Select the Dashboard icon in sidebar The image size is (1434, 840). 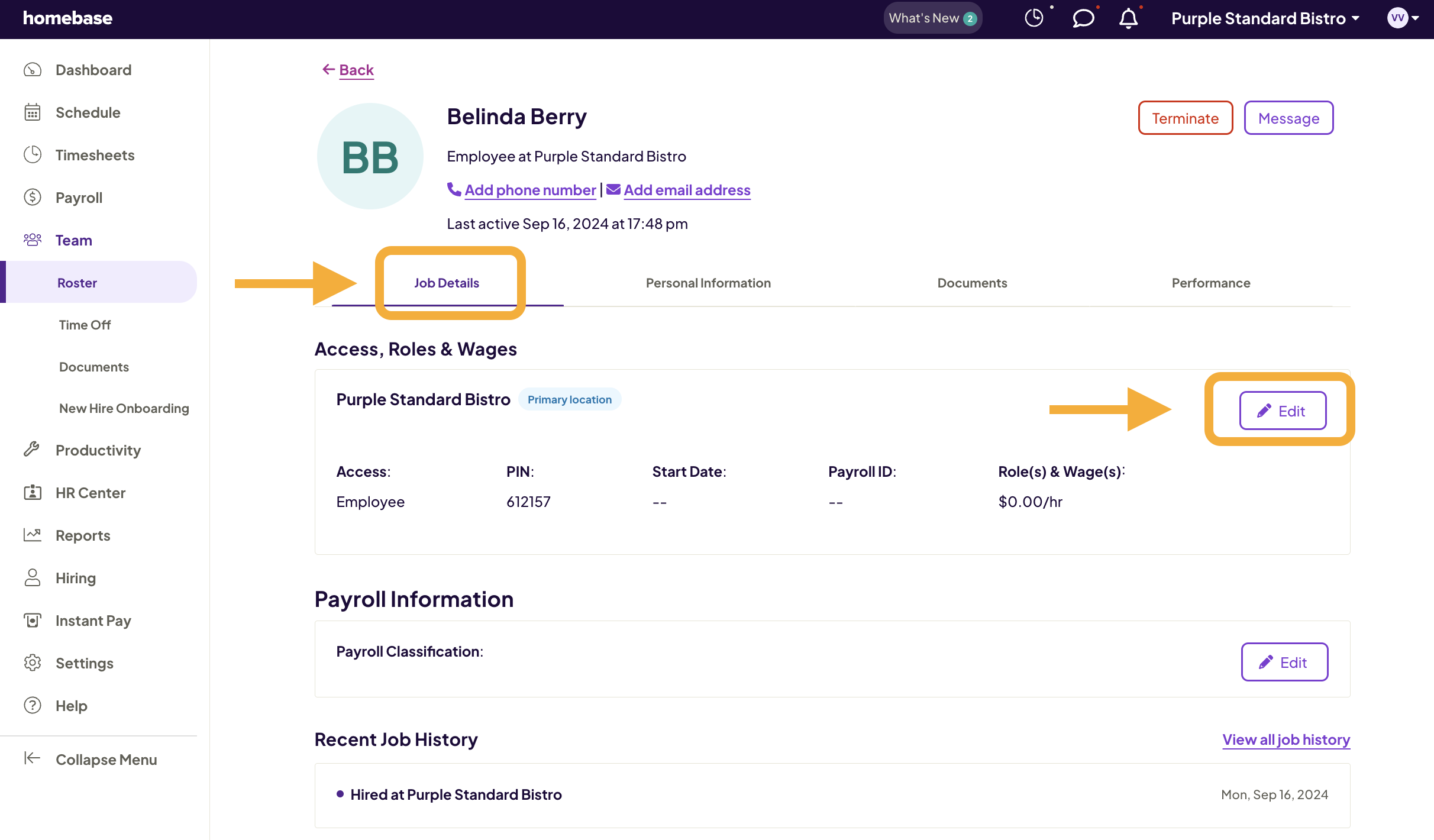[x=33, y=69]
